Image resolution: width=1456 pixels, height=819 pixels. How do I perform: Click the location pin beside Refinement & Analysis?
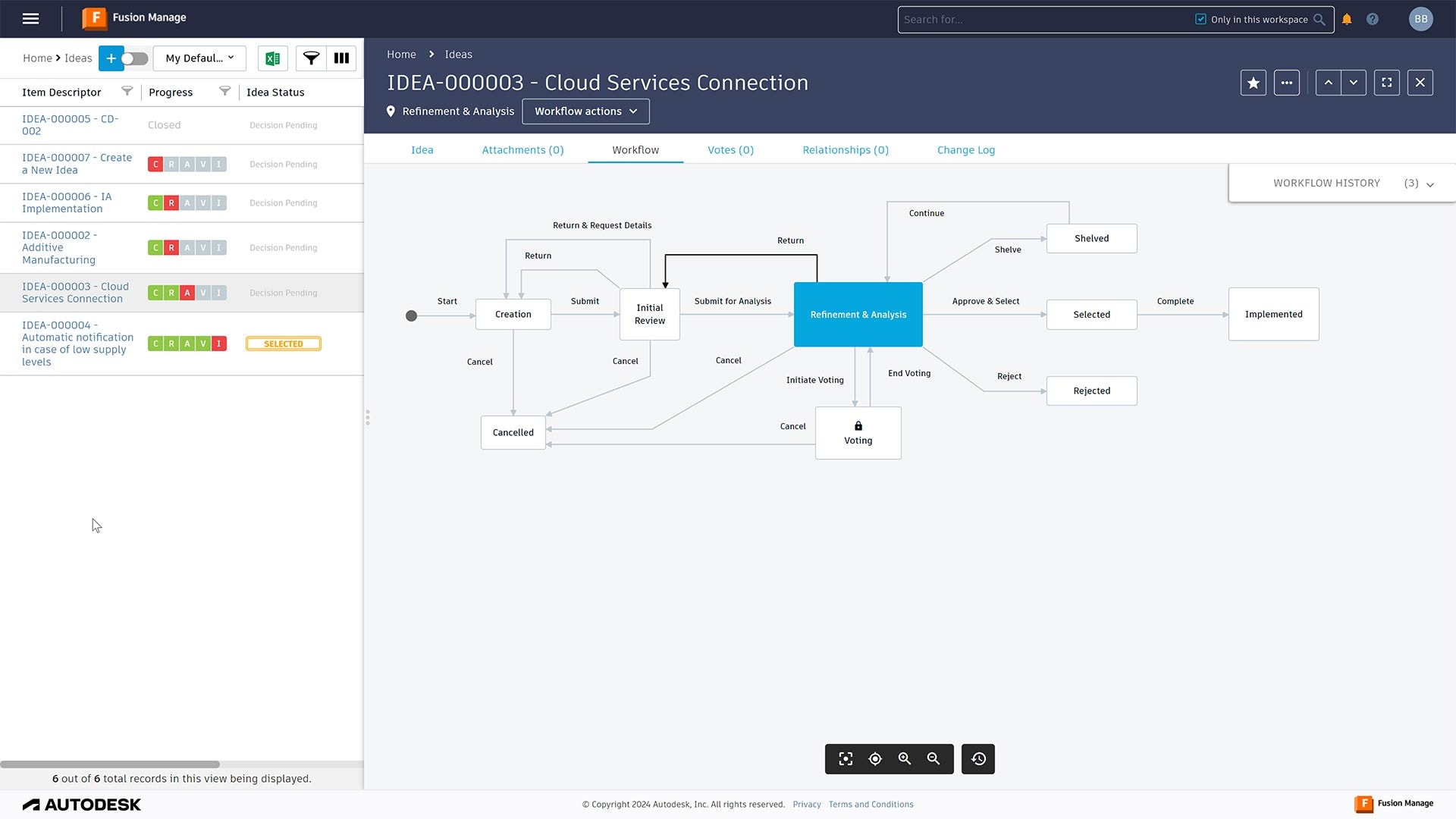coord(391,111)
